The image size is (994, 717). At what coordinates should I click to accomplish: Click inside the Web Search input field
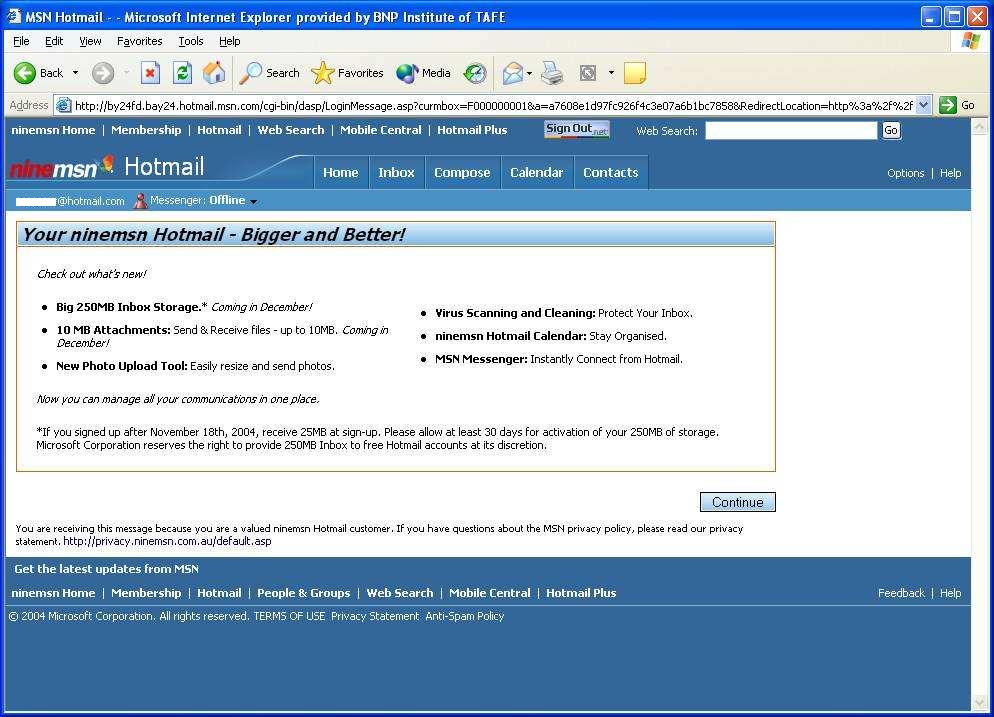[x=790, y=130]
